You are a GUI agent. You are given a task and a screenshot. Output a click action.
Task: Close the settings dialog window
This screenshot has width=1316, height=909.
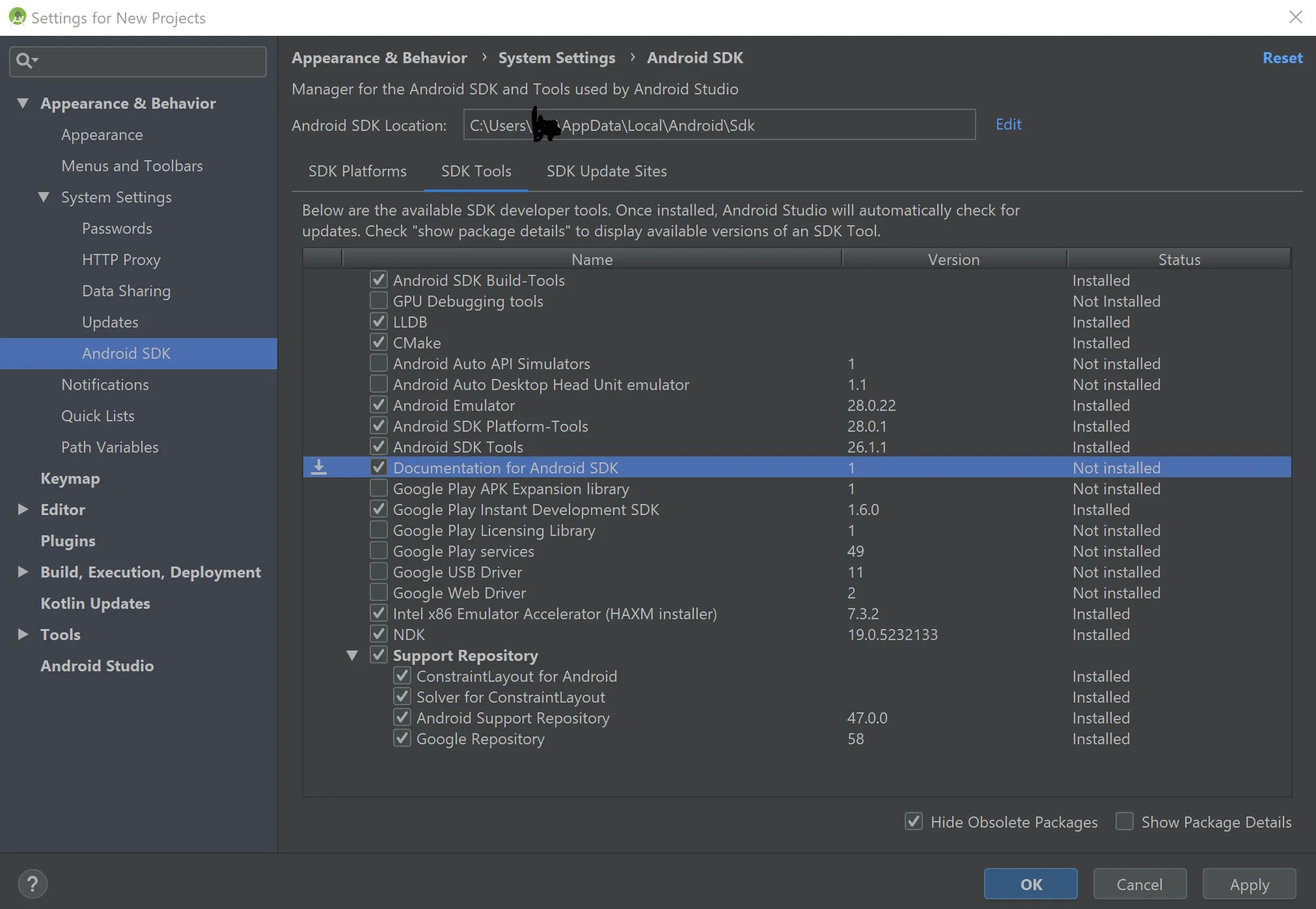pyautogui.click(x=1295, y=17)
